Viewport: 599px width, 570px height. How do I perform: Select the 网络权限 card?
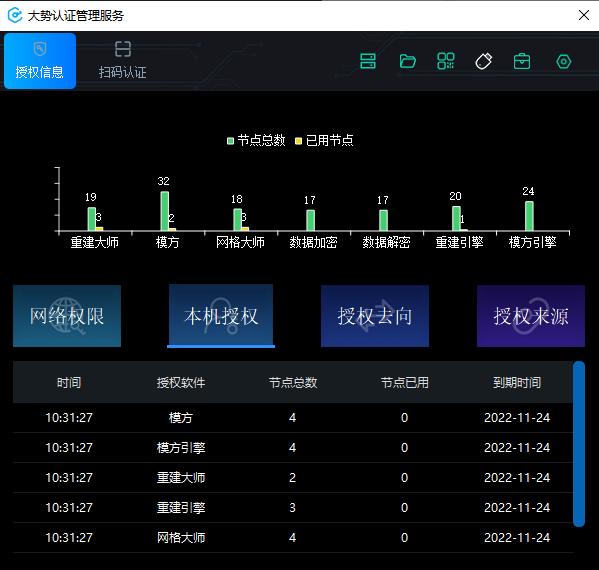tap(67, 316)
